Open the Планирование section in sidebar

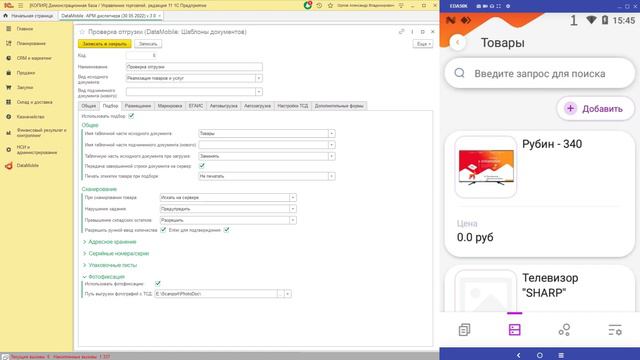[31, 43]
